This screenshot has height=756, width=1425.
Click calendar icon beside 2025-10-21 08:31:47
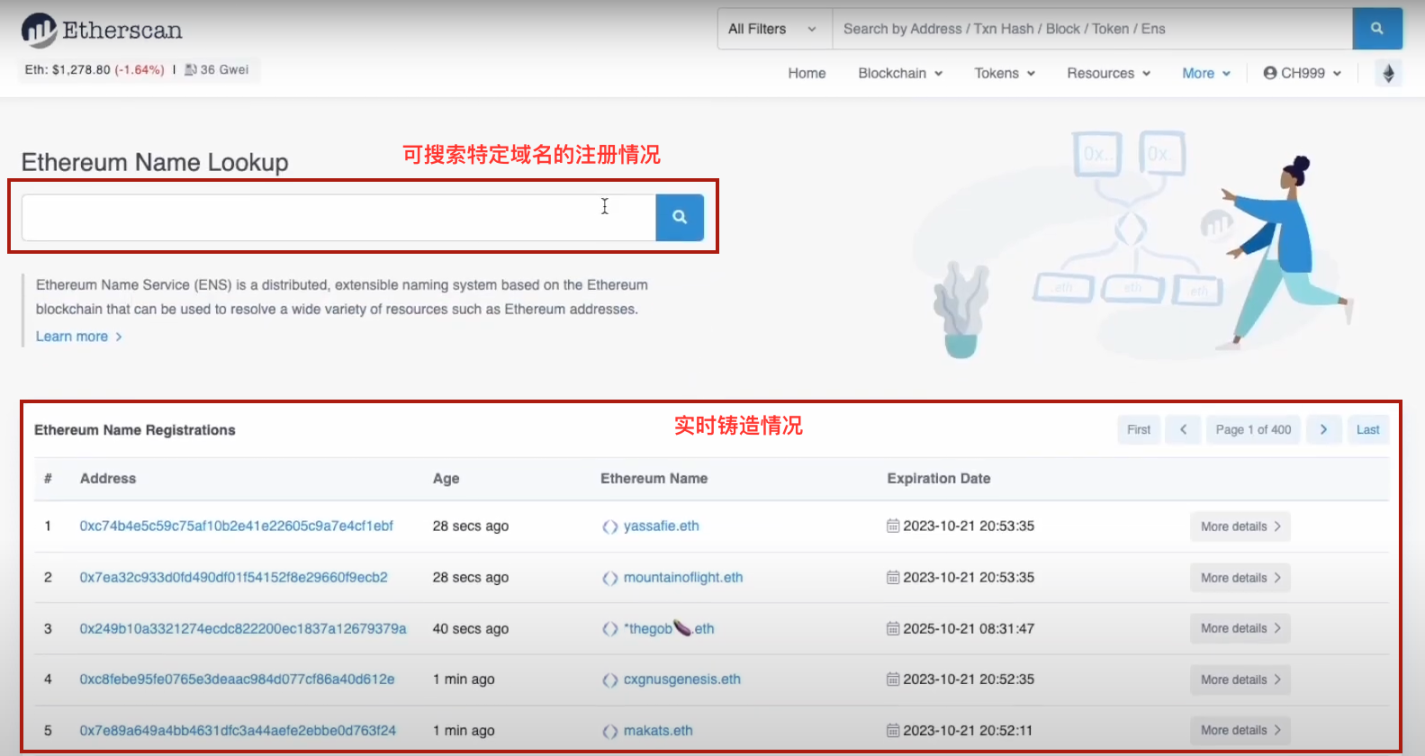pyautogui.click(x=893, y=629)
